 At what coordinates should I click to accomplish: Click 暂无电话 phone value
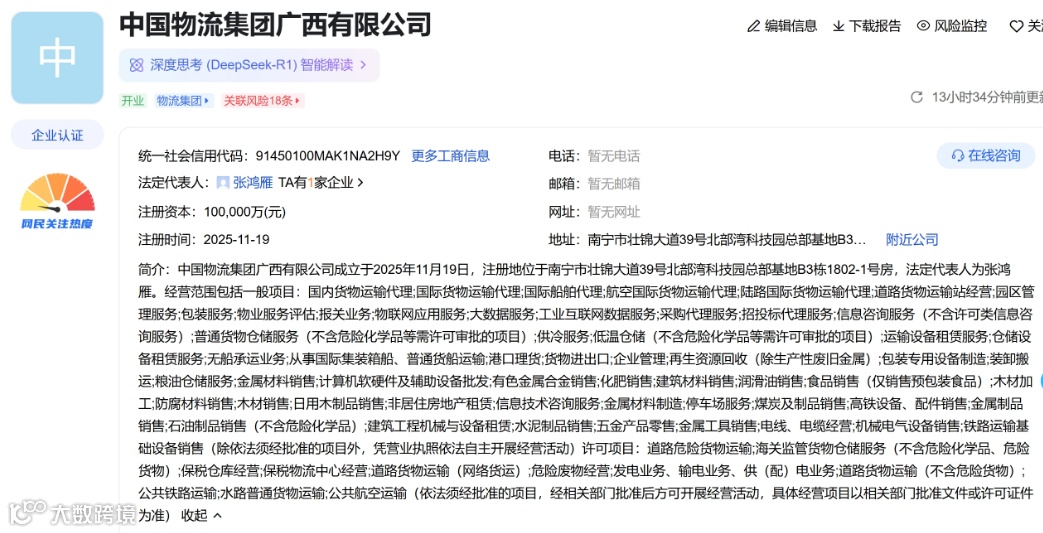coord(613,156)
